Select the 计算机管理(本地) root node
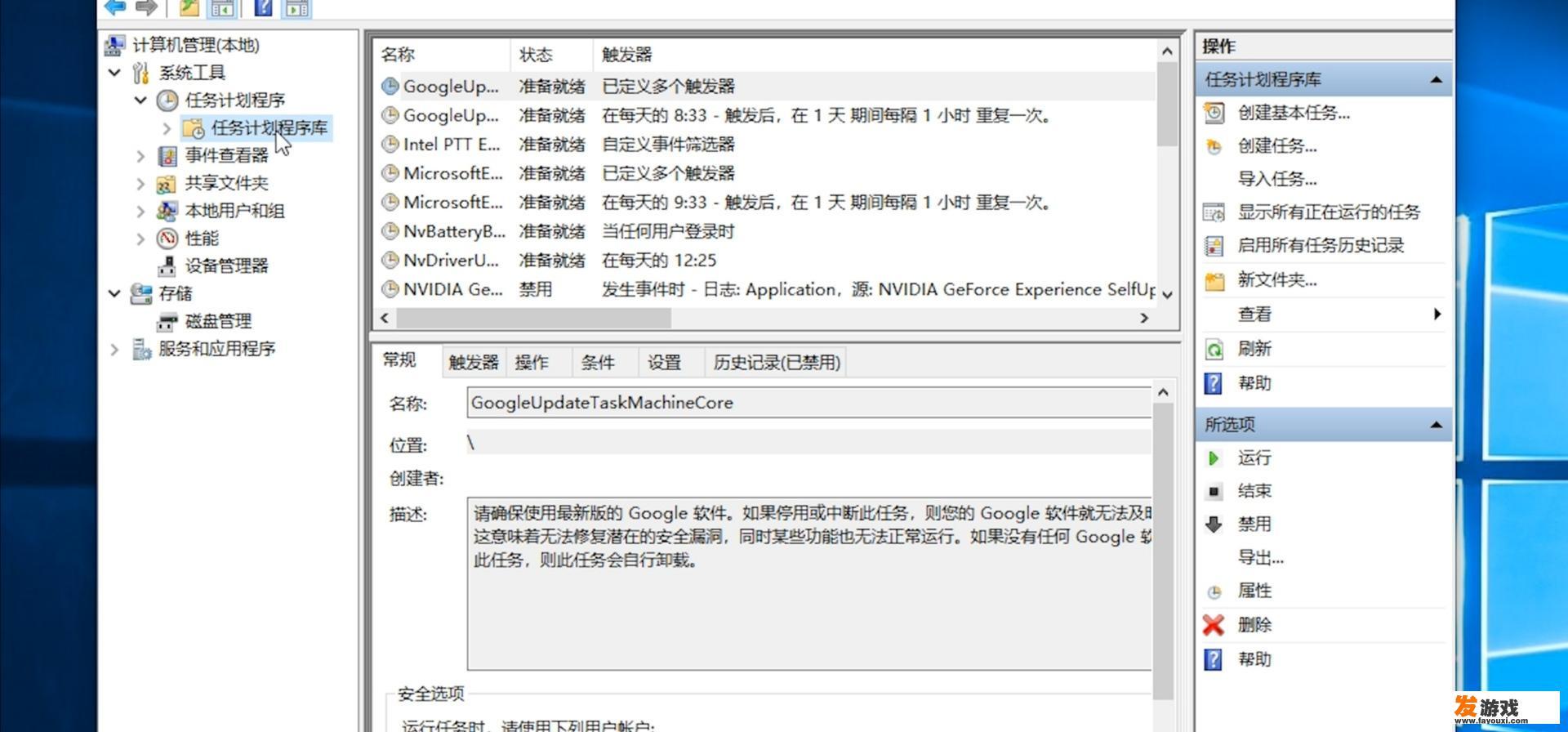Viewport: 1568px width, 732px height. coord(196,45)
